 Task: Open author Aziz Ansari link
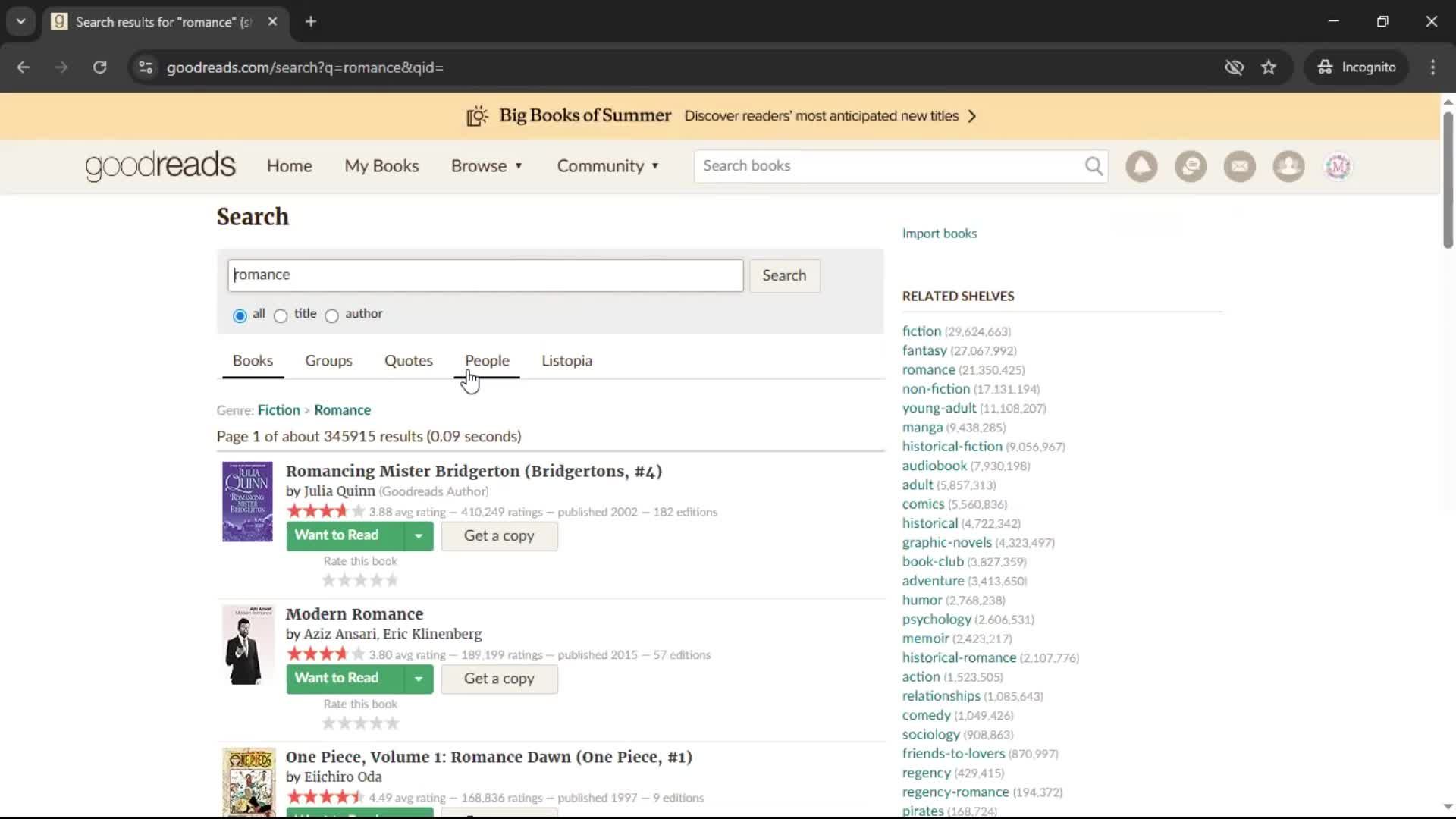click(x=340, y=634)
